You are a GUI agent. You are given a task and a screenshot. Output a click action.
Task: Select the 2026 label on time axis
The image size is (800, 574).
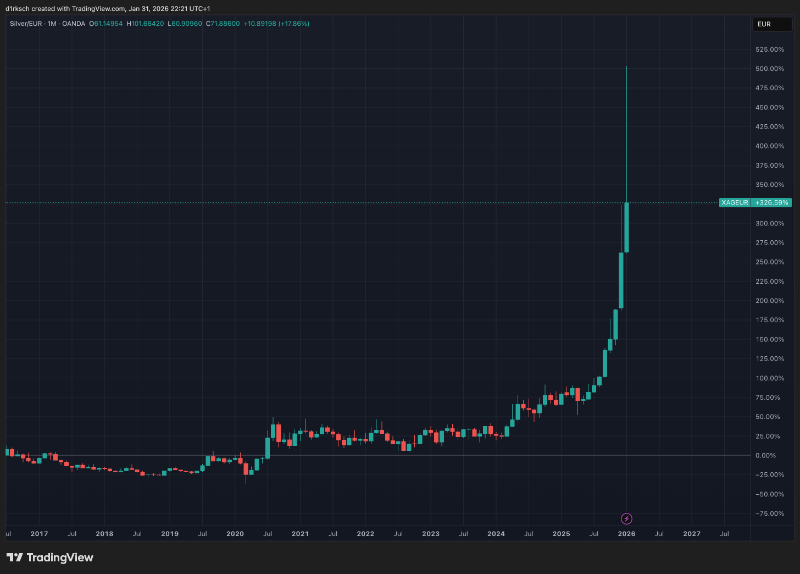pyautogui.click(x=626, y=534)
